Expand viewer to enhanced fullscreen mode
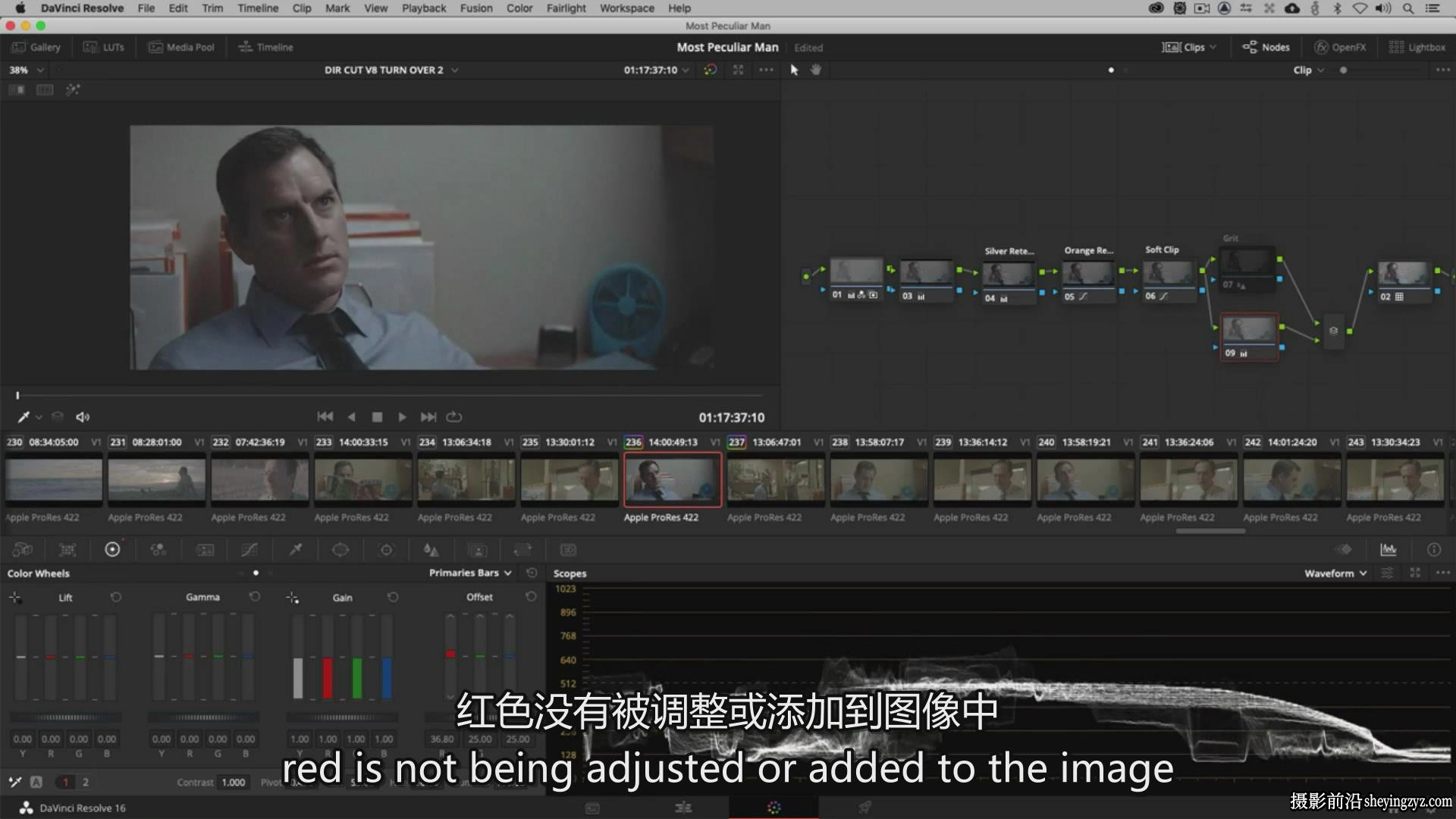The image size is (1456, 819). (x=738, y=70)
